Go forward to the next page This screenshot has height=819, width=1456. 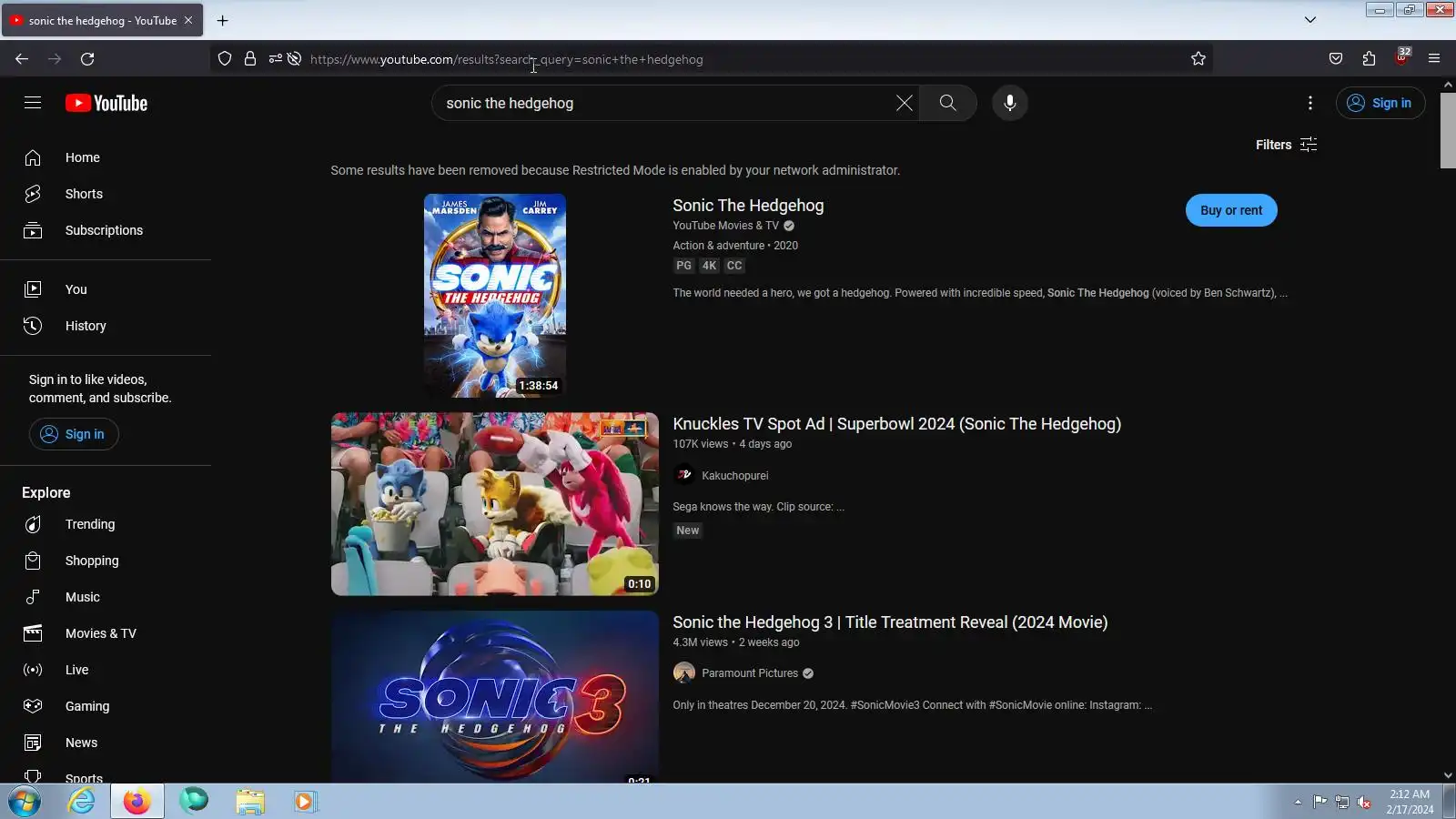tap(55, 59)
